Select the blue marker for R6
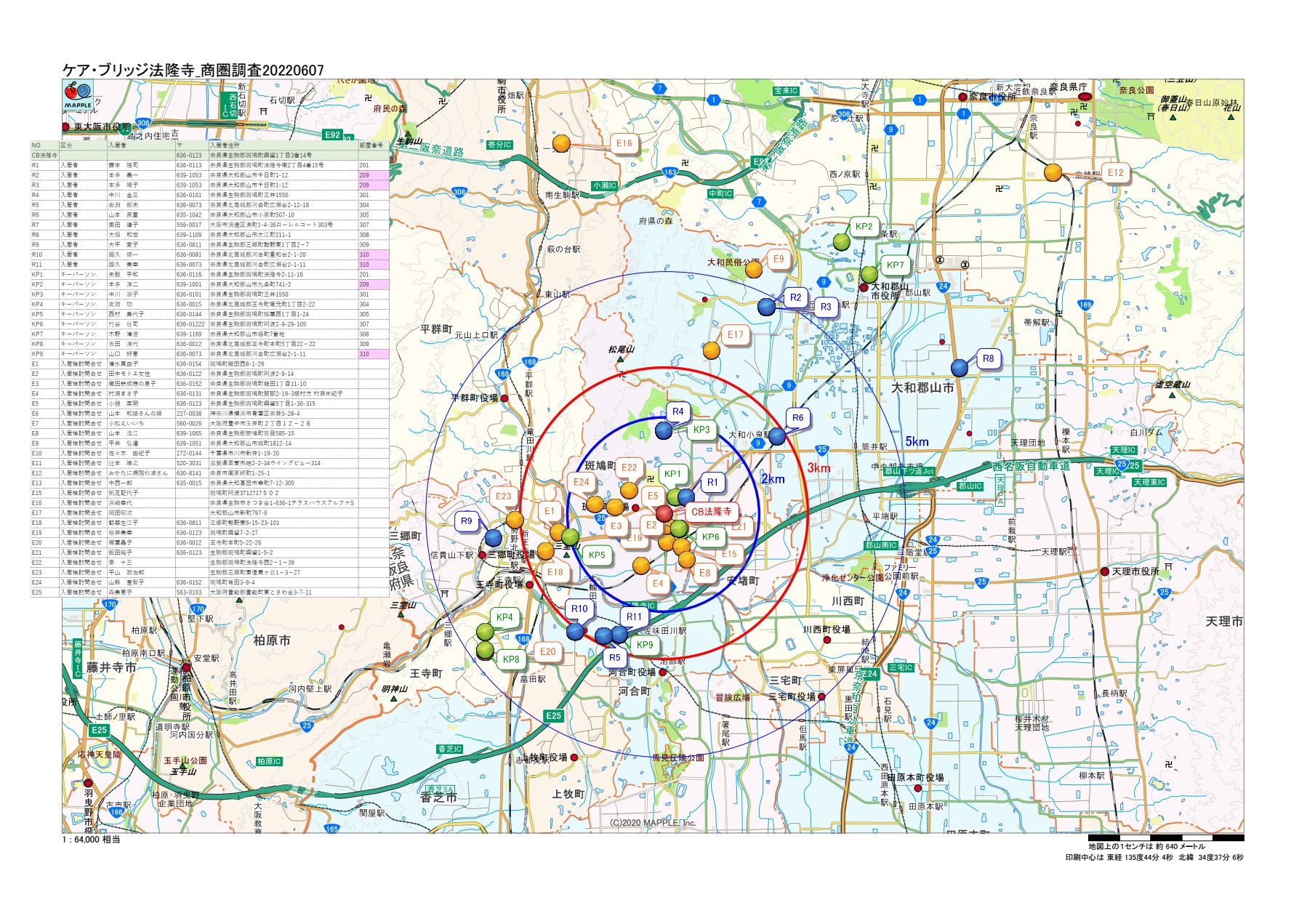 [777, 436]
